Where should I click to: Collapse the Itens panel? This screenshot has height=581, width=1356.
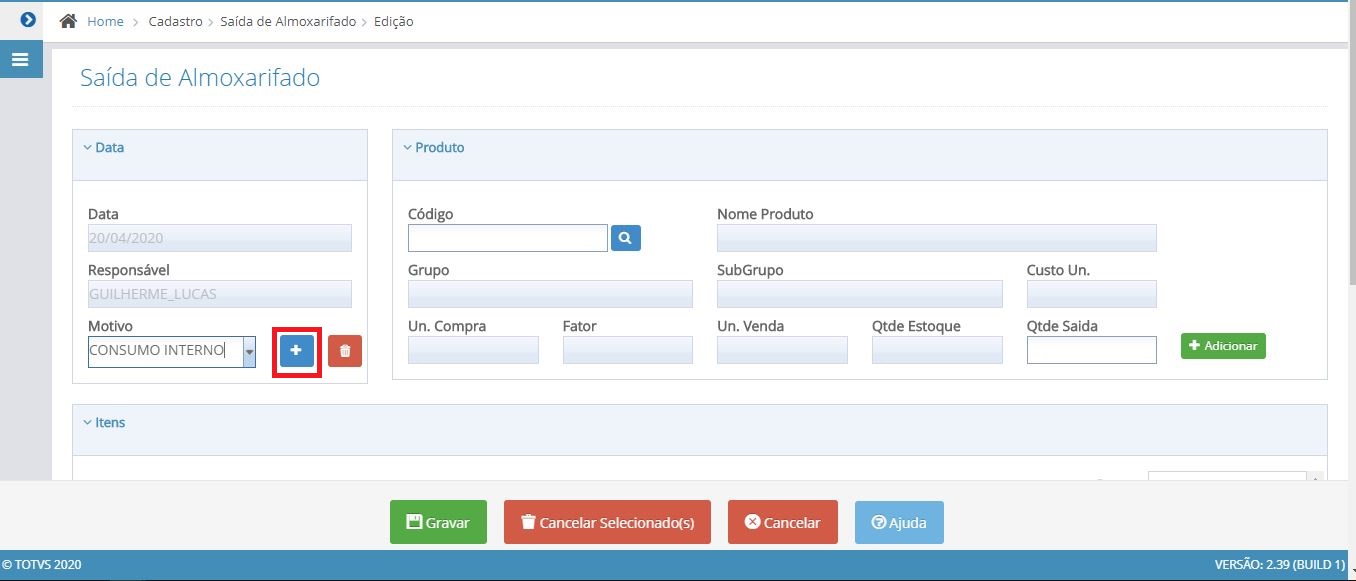click(104, 422)
